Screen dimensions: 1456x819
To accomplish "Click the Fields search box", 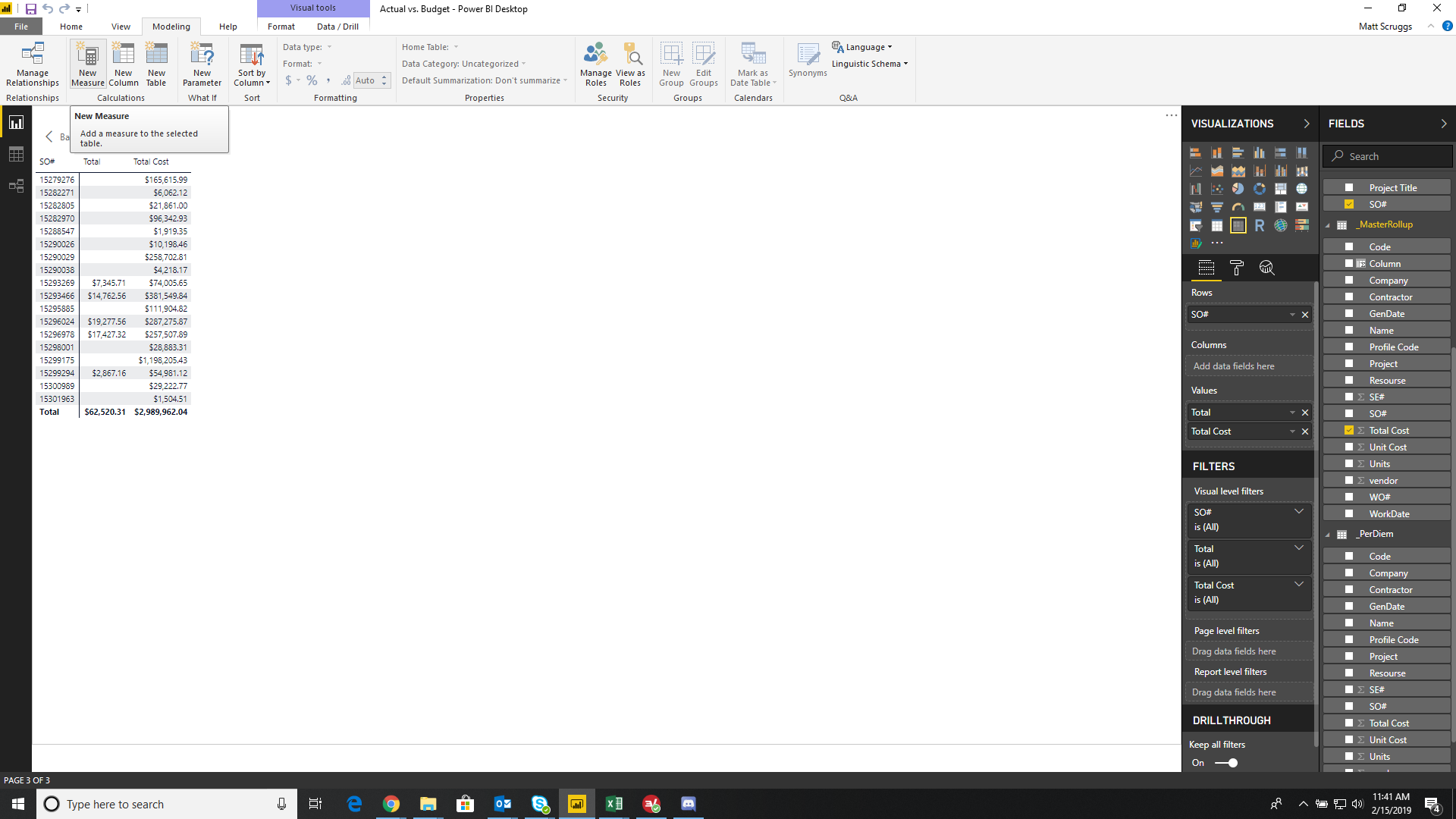I will [x=1388, y=156].
